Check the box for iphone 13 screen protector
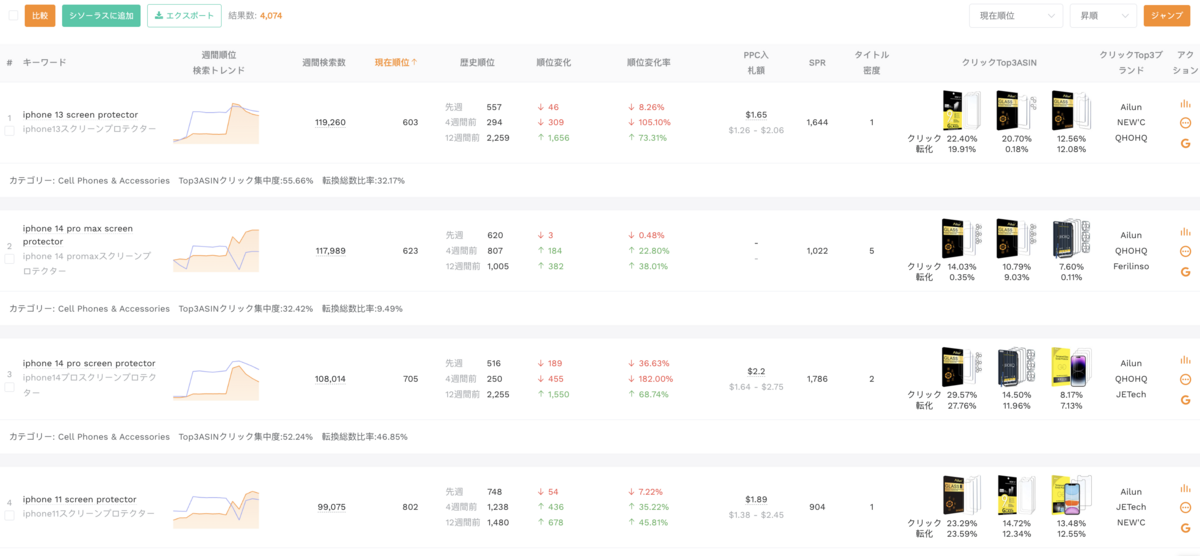This screenshot has width=1200, height=556. click(9, 130)
